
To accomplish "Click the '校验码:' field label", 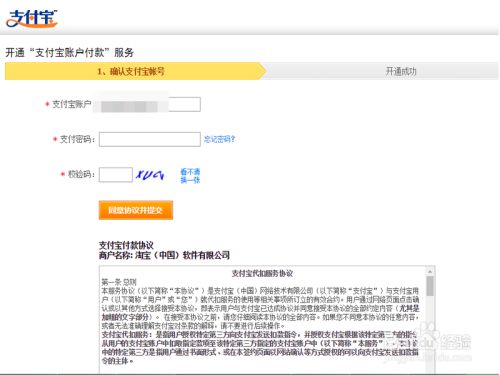I will pyautogui.click(x=81, y=174).
